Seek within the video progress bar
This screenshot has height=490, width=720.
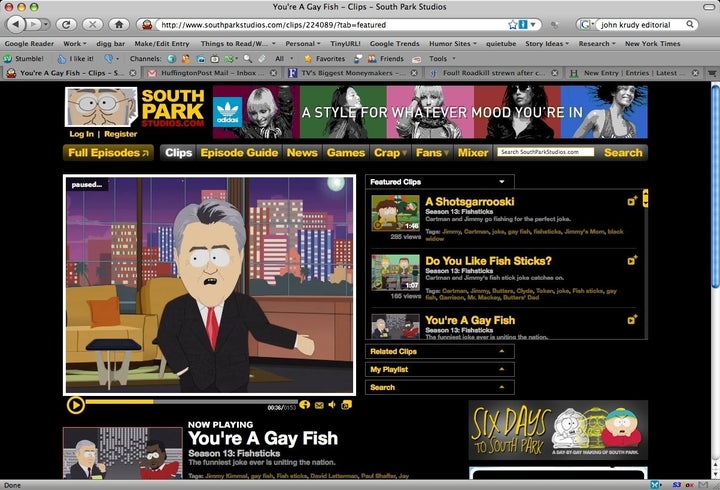tap(192, 402)
